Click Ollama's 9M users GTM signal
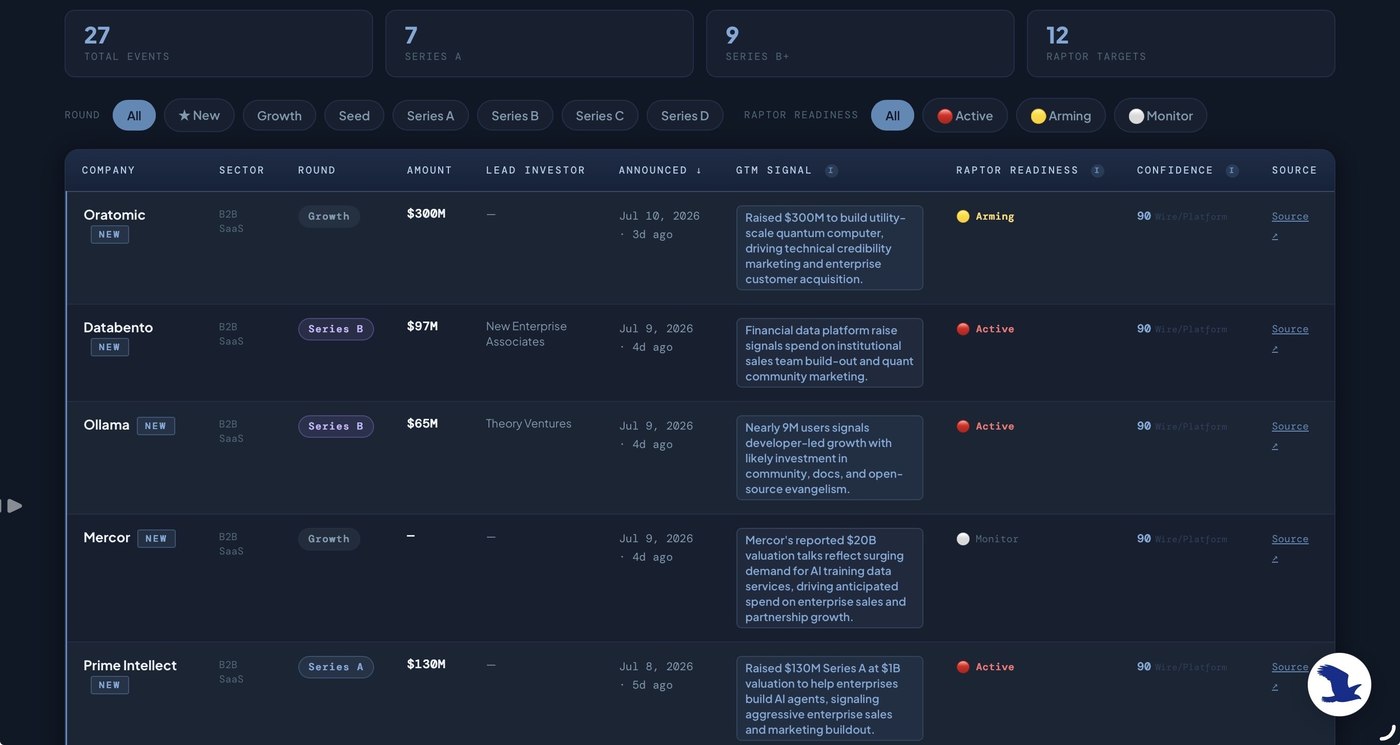1400x745 pixels. pos(830,458)
